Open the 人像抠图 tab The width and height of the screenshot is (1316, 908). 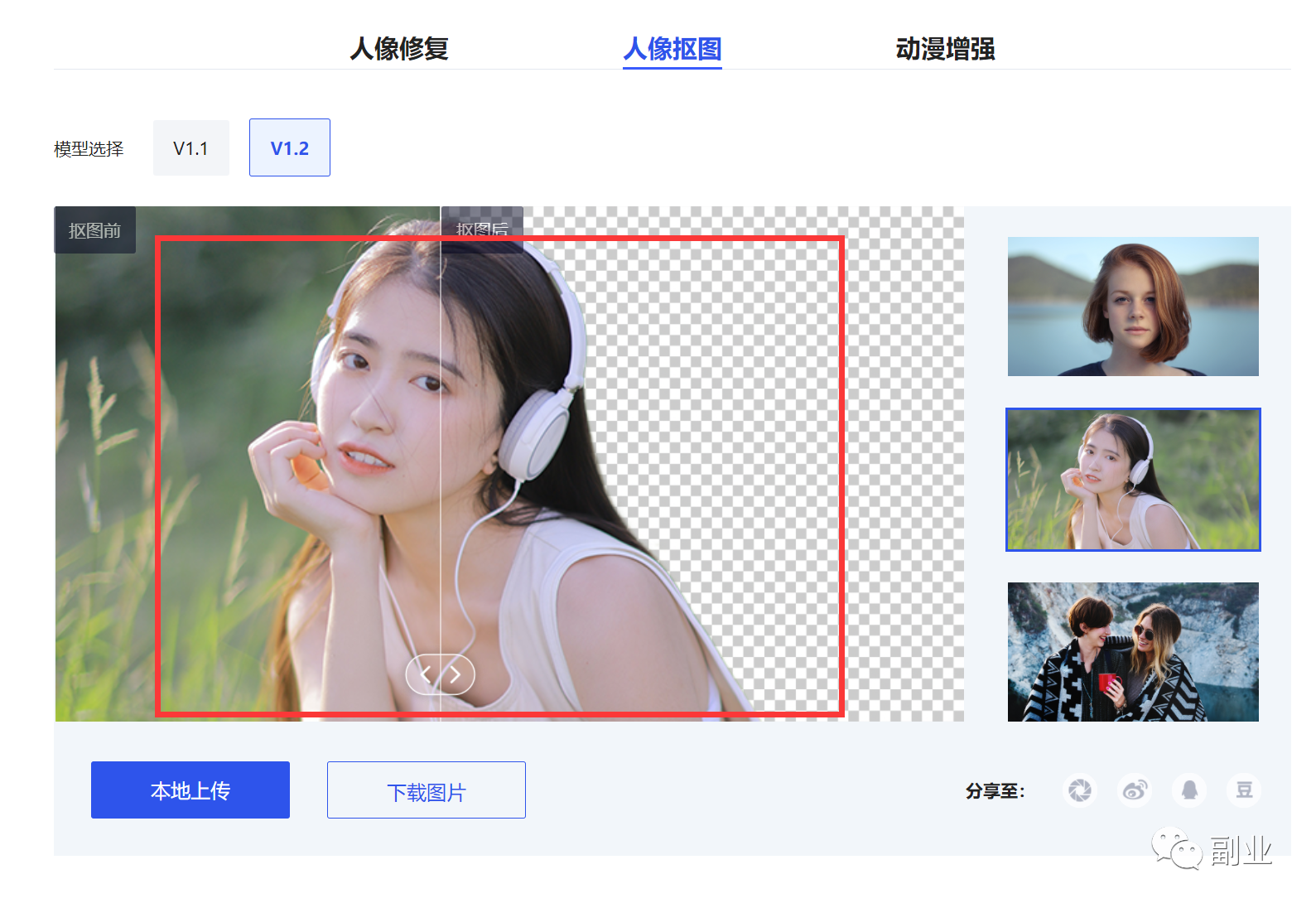tap(672, 49)
